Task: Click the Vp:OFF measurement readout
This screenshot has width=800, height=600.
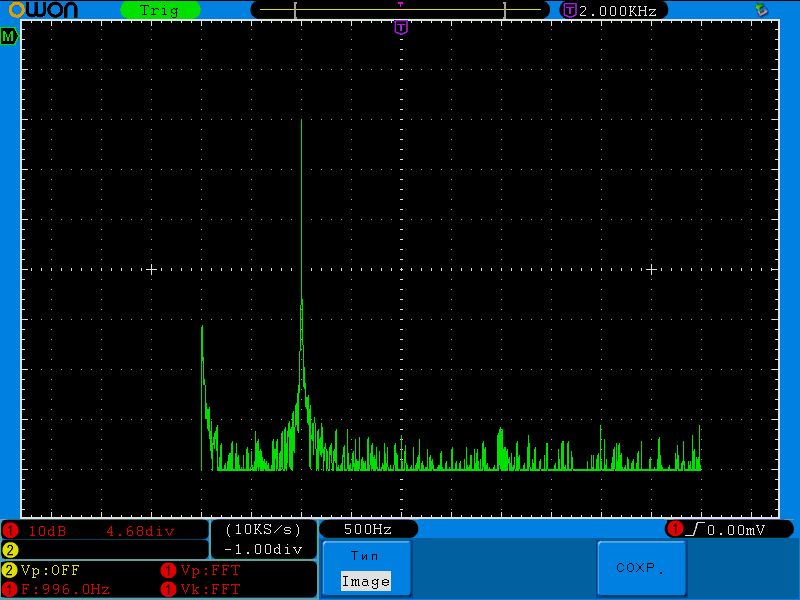Action: coord(50,570)
